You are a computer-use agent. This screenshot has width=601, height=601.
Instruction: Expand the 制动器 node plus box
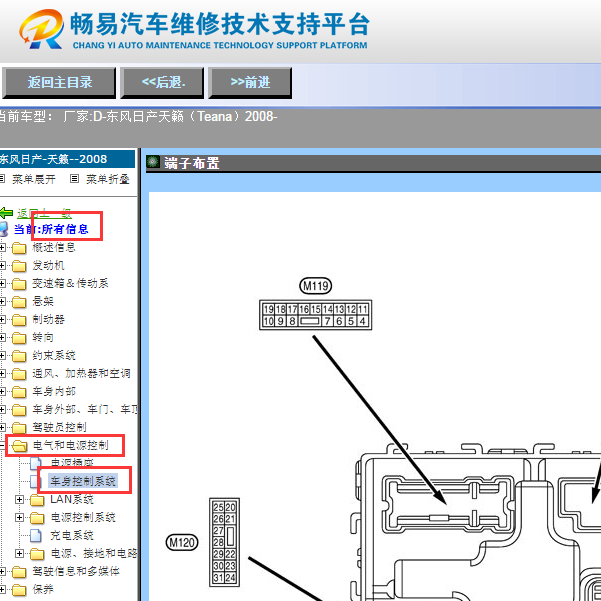click(x=2, y=320)
